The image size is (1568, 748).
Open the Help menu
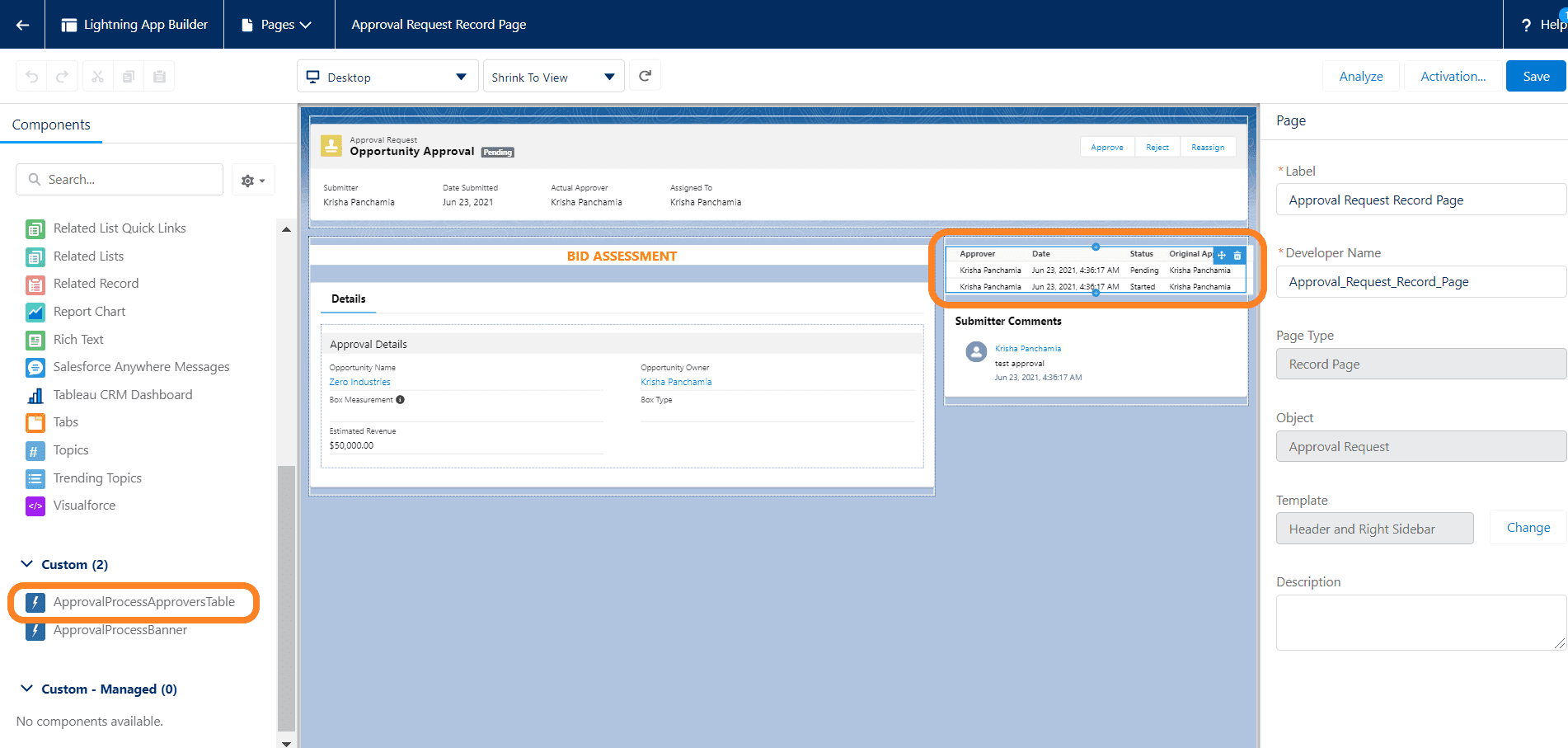1544,25
